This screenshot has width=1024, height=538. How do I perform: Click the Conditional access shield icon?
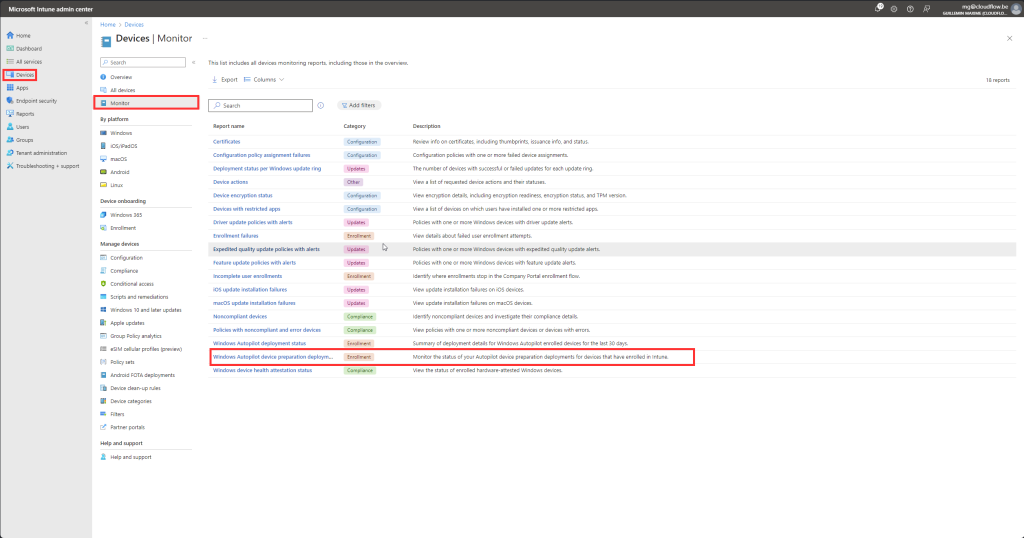[103, 283]
